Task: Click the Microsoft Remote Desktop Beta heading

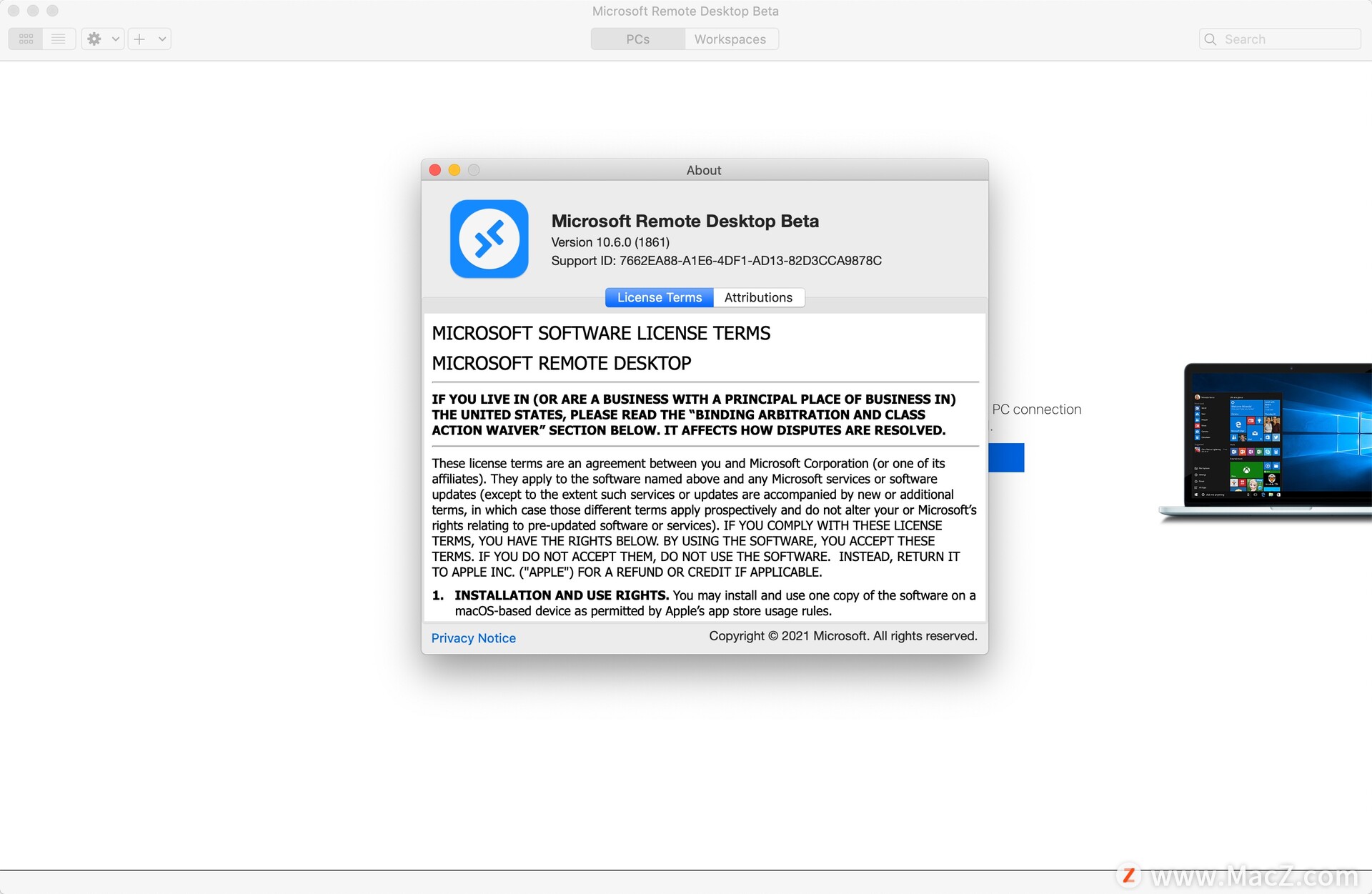Action: click(x=685, y=221)
